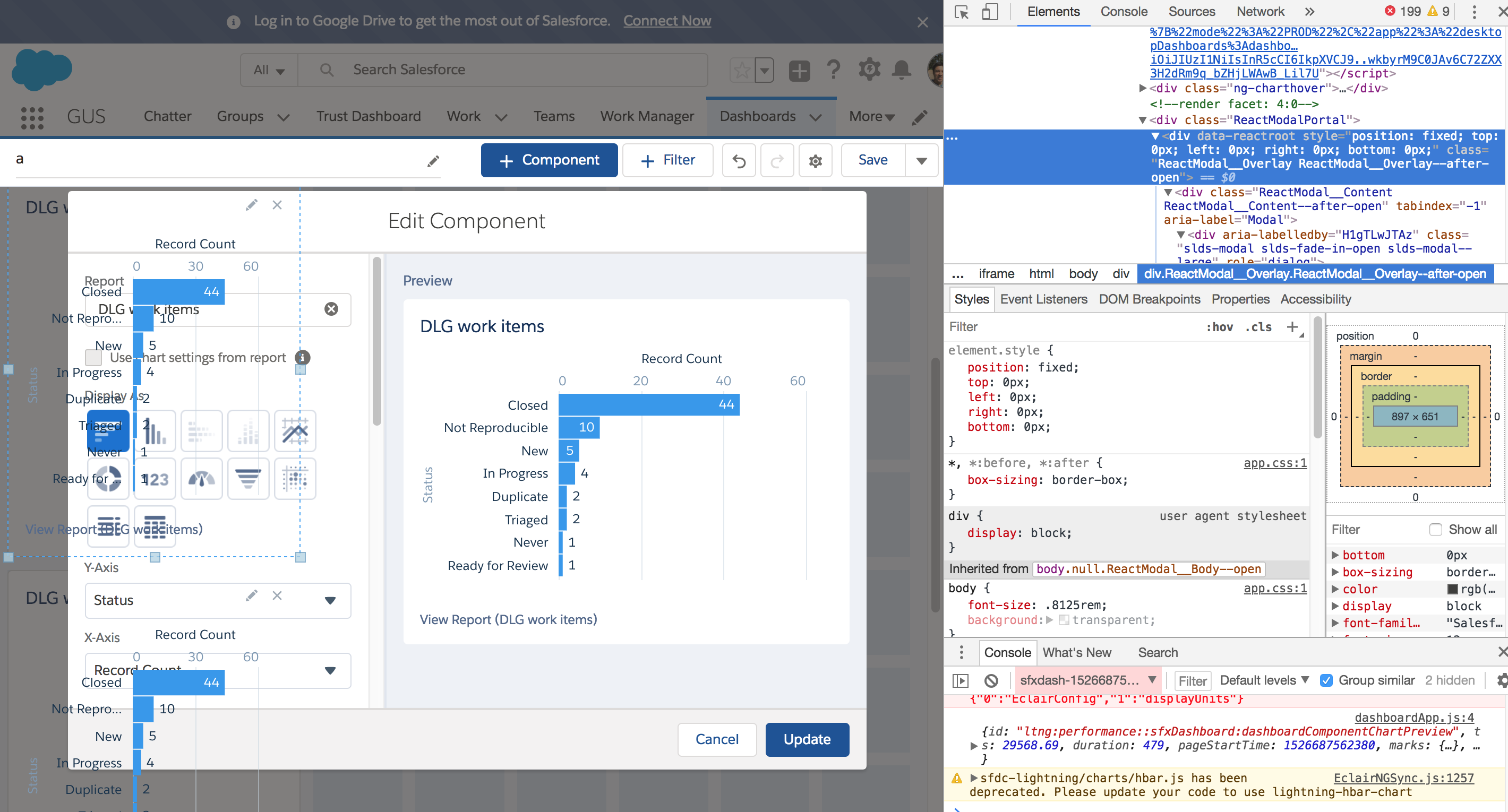Pick the funnel chart display type

click(247, 478)
